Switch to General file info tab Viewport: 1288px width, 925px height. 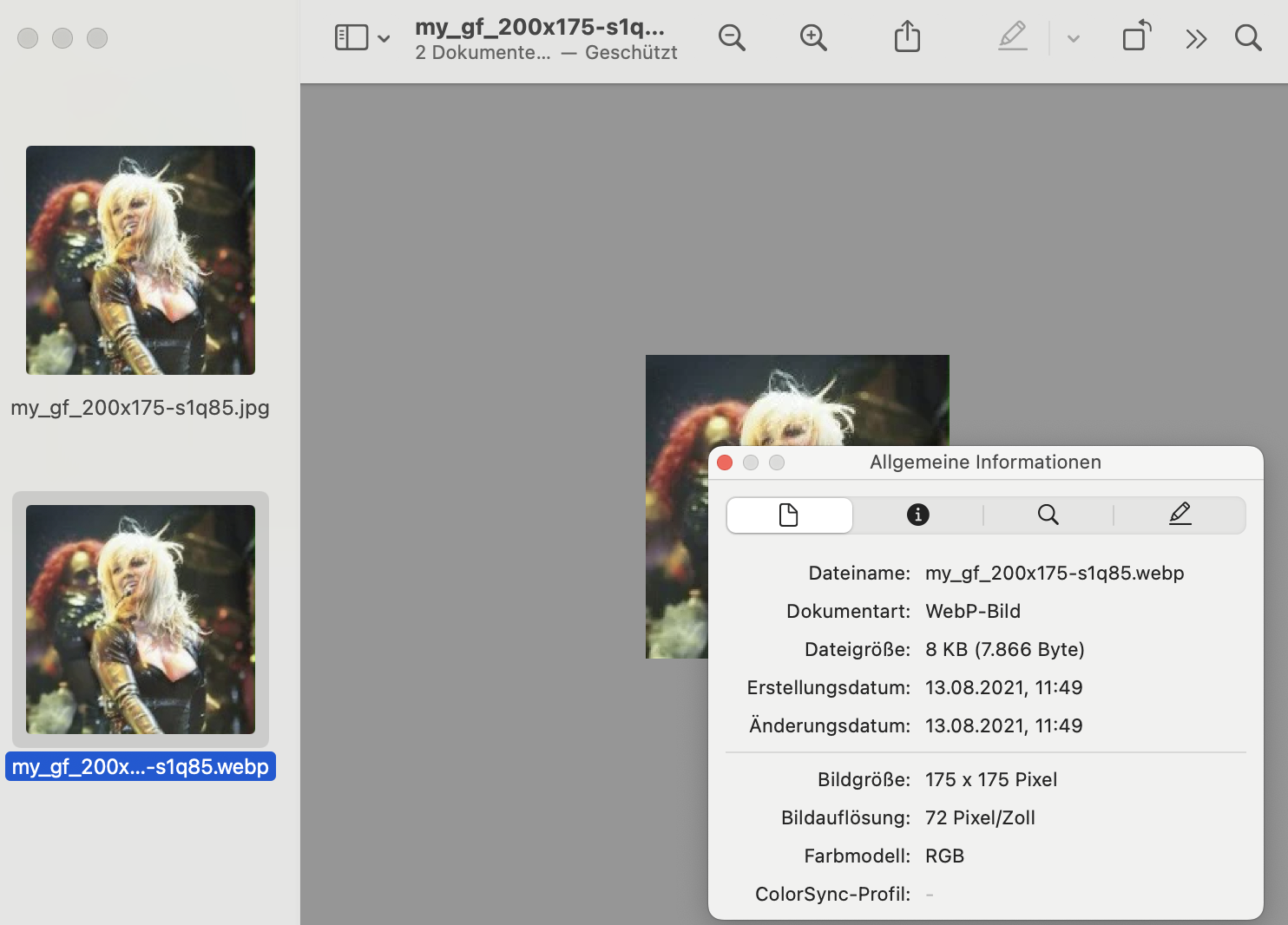(x=789, y=515)
